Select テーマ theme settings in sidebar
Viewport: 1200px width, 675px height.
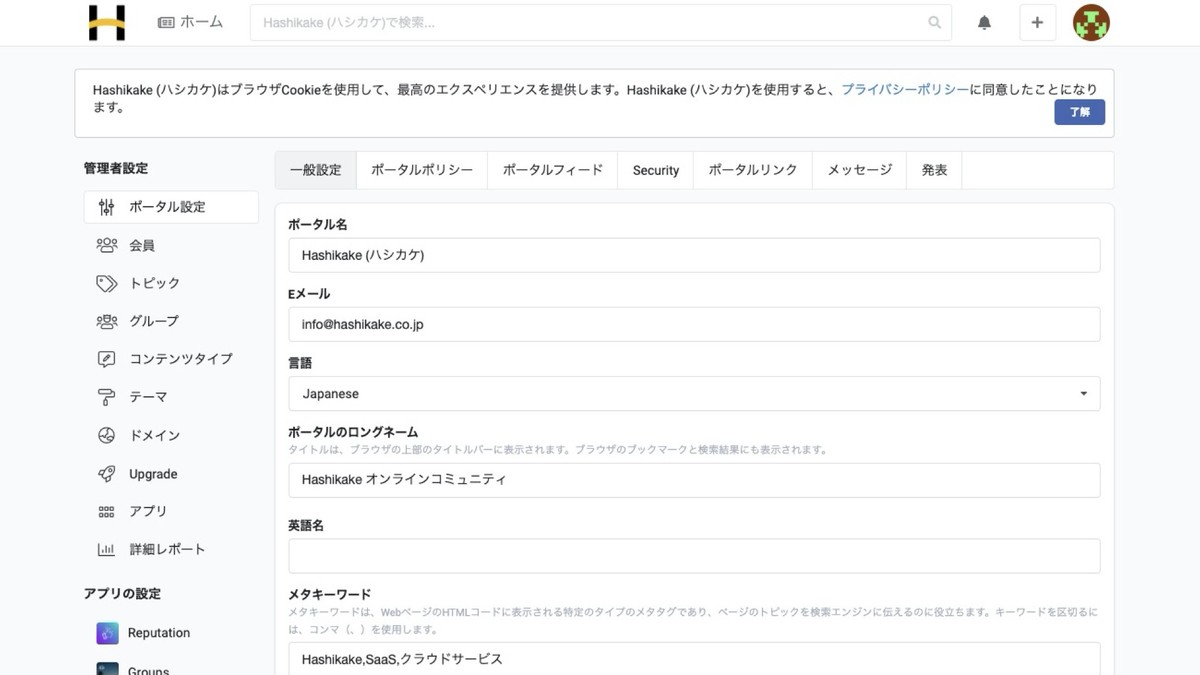(147, 397)
